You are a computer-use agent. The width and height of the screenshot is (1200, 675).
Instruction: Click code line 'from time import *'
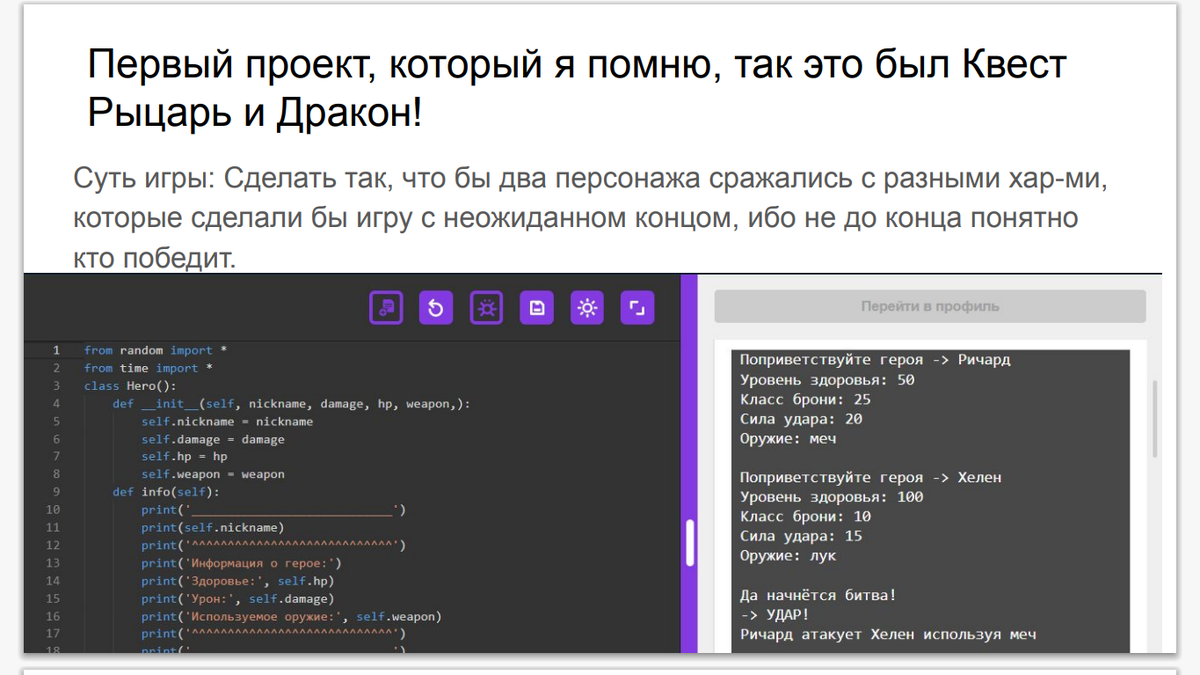point(148,368)
